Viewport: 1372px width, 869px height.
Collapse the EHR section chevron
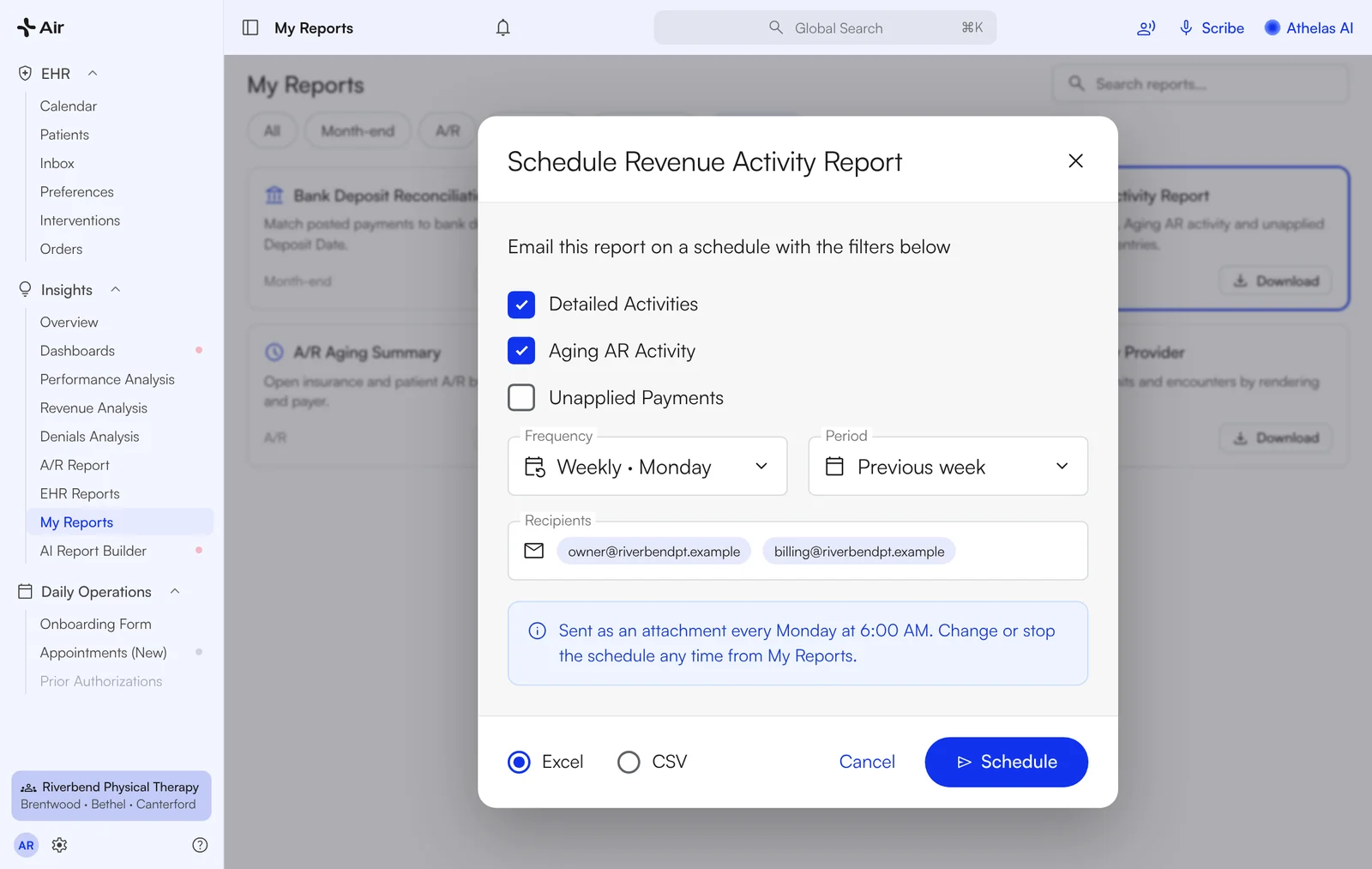coord(93,74)
